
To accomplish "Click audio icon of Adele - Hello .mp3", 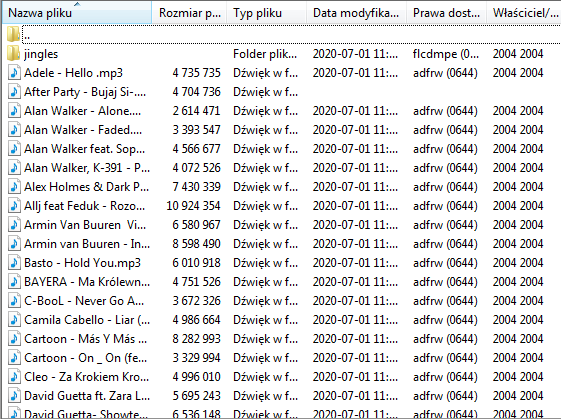I will point(14,73).
